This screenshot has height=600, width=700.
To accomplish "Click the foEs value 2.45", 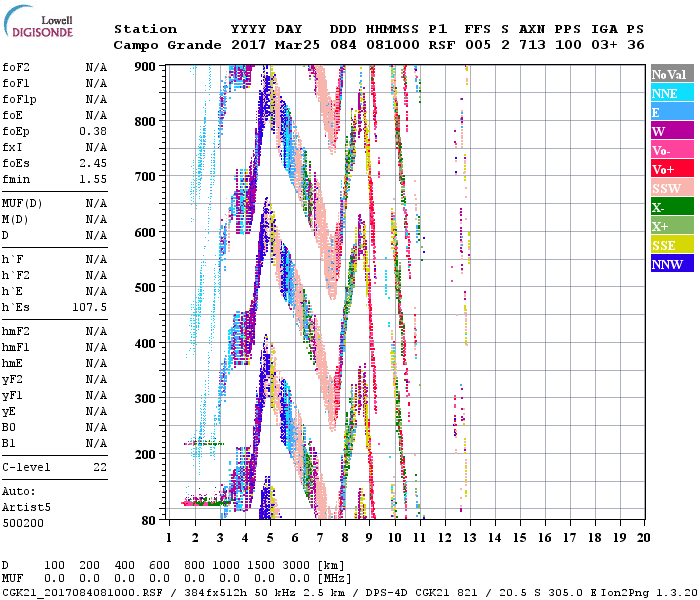I will (x=93, y=163).
